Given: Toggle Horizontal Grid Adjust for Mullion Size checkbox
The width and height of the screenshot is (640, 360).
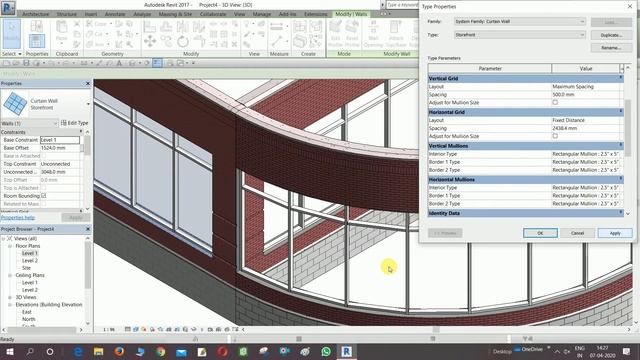Looking at the screenshot, I should point(555,136).
